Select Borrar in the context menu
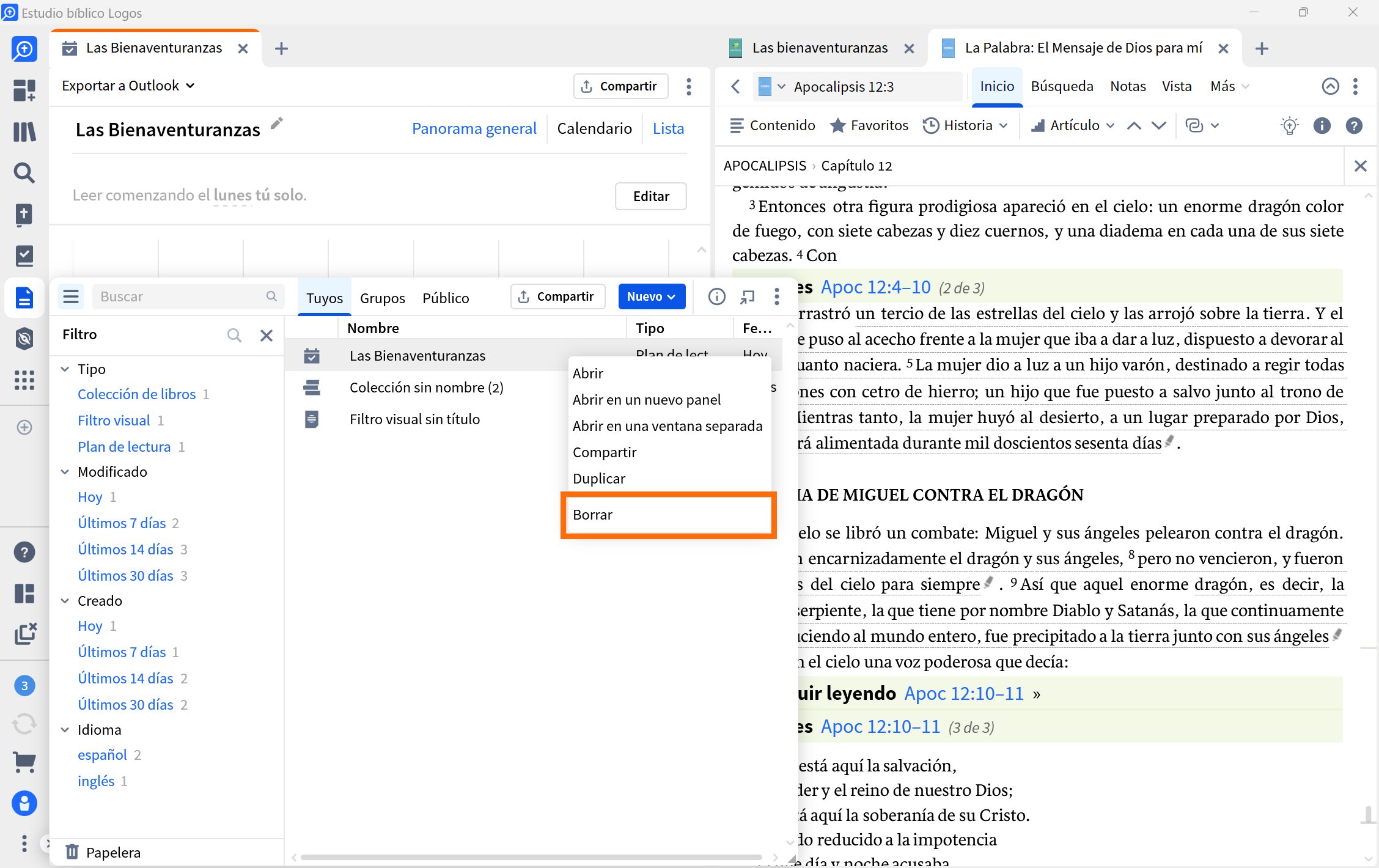Screen dimensions: 1379x868 (669, 515)
